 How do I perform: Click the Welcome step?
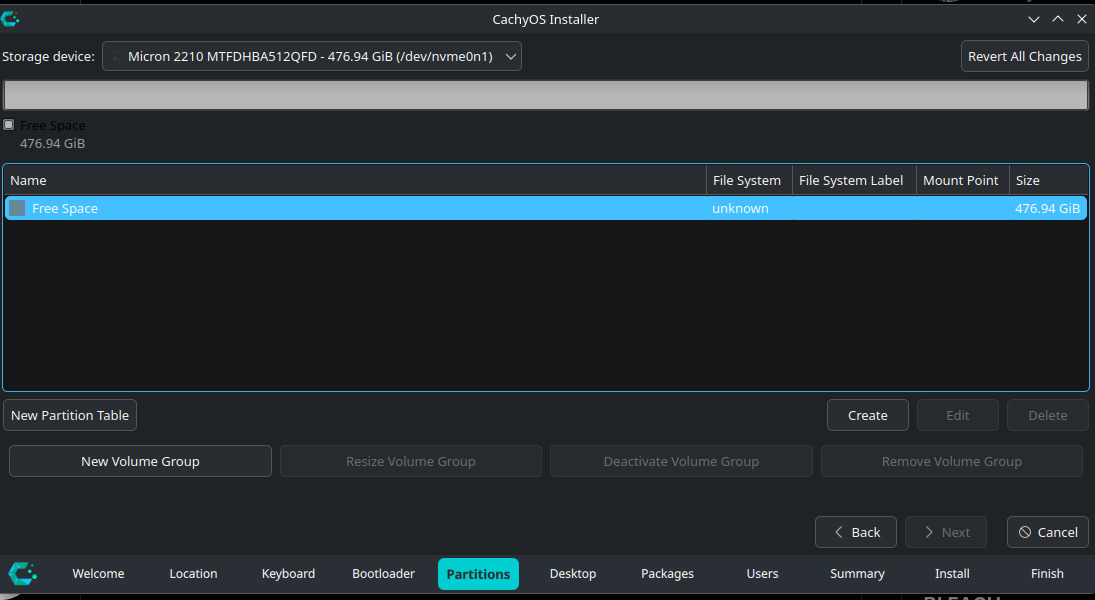coord(98,573)
